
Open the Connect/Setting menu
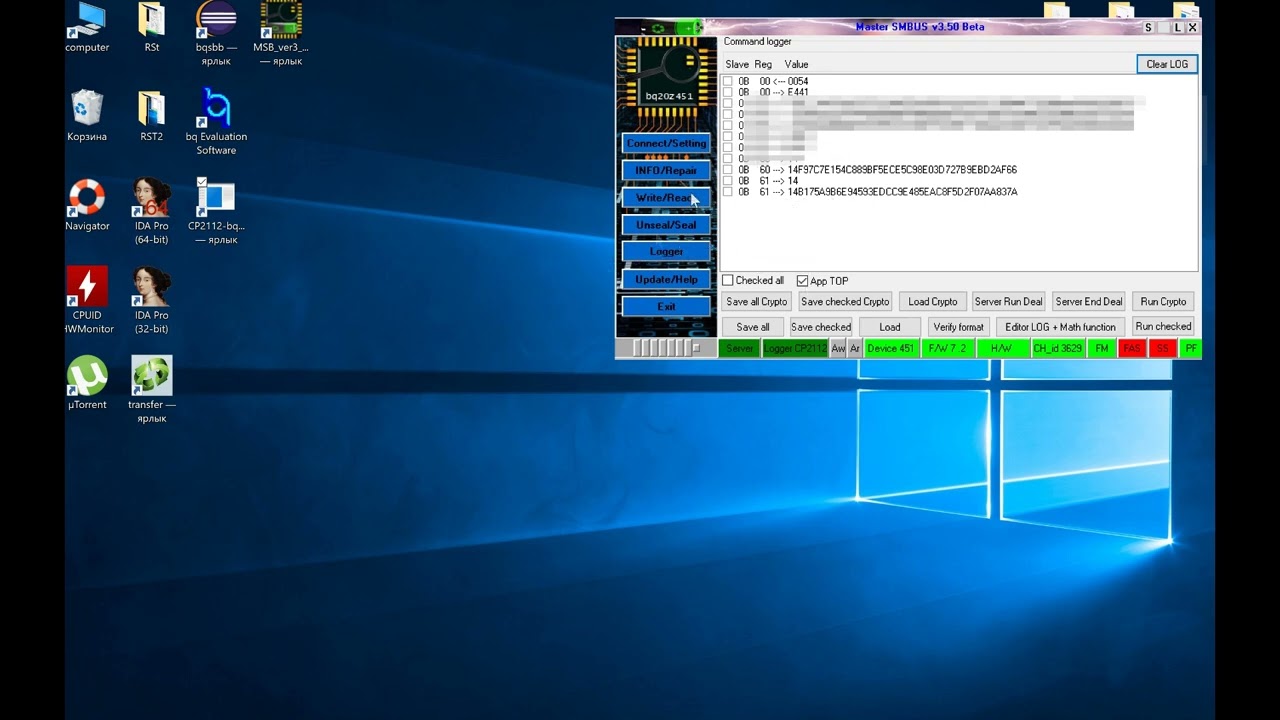click(x=666, y=143)
